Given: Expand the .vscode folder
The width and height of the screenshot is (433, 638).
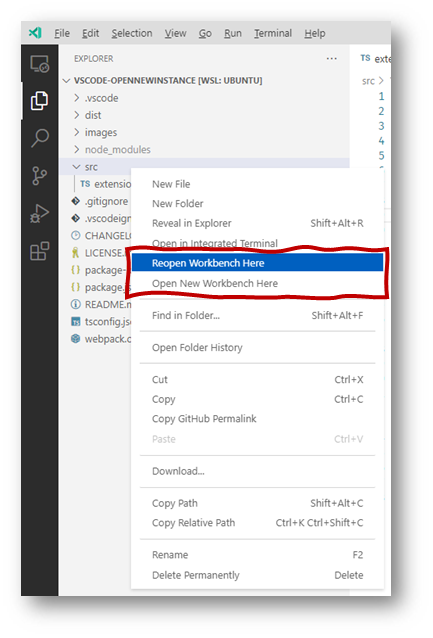Looking at the screenshot, I should [x=96, y=98].
